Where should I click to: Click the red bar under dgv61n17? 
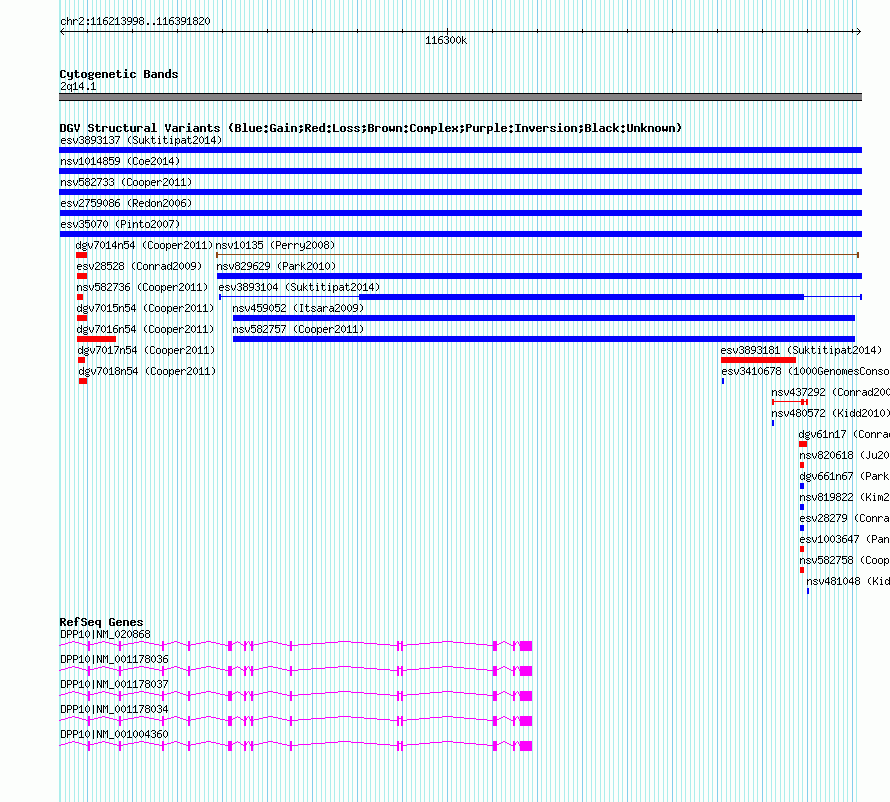pyautogui.click(x=803, y=444)
